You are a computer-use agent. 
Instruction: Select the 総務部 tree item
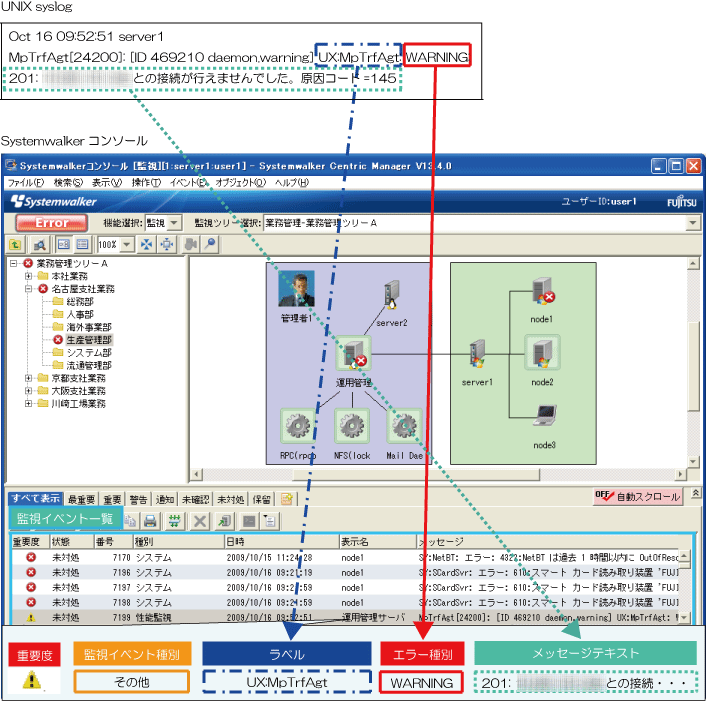tap(80, 301)
